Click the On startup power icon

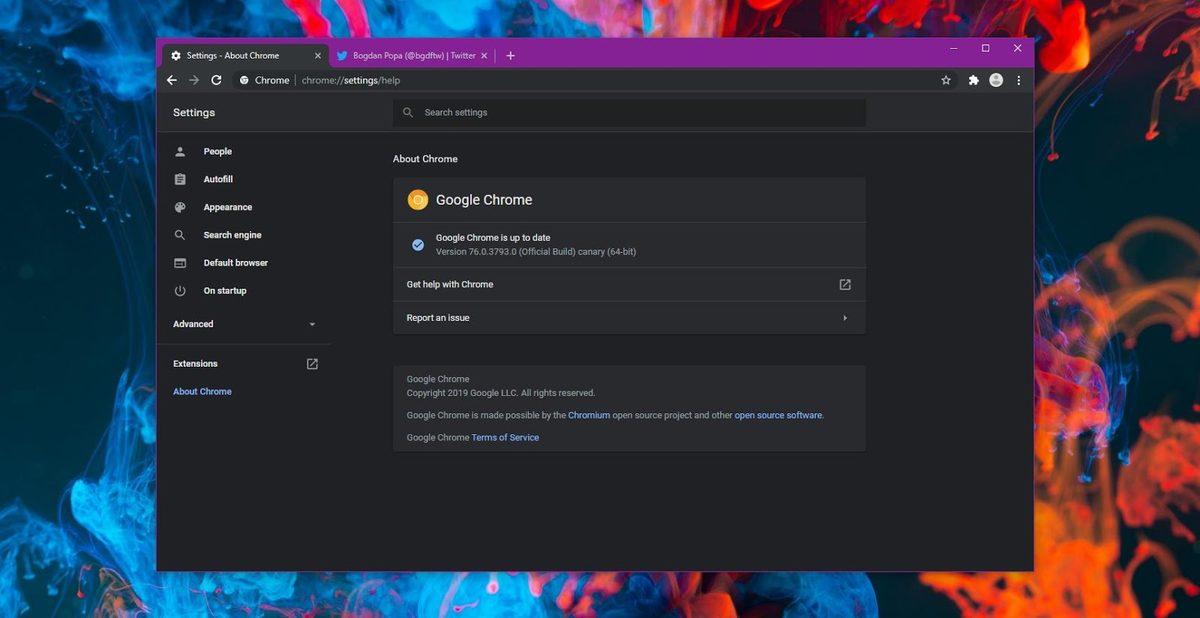(181, 290)
